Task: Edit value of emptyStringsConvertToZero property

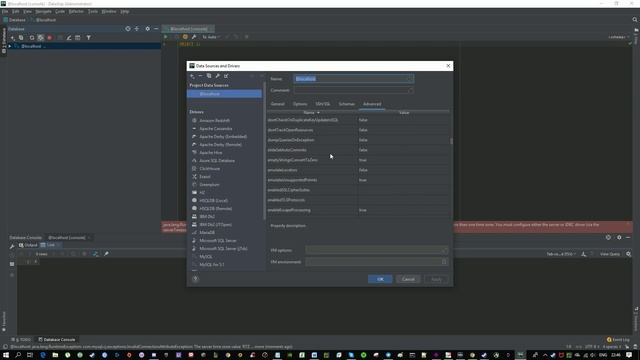Action: pos(403,160)
